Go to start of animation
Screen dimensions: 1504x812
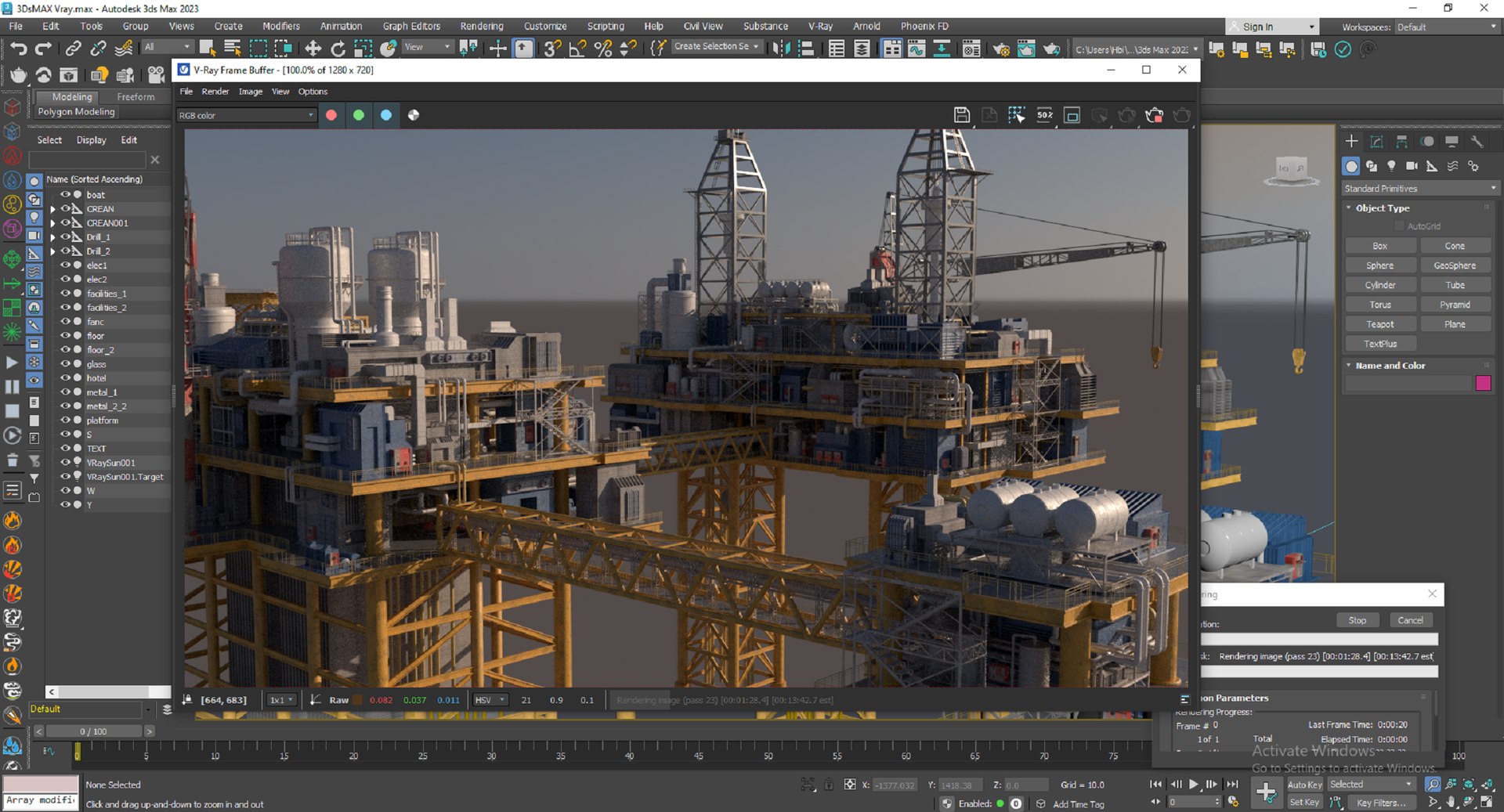tap(1156, 784)
